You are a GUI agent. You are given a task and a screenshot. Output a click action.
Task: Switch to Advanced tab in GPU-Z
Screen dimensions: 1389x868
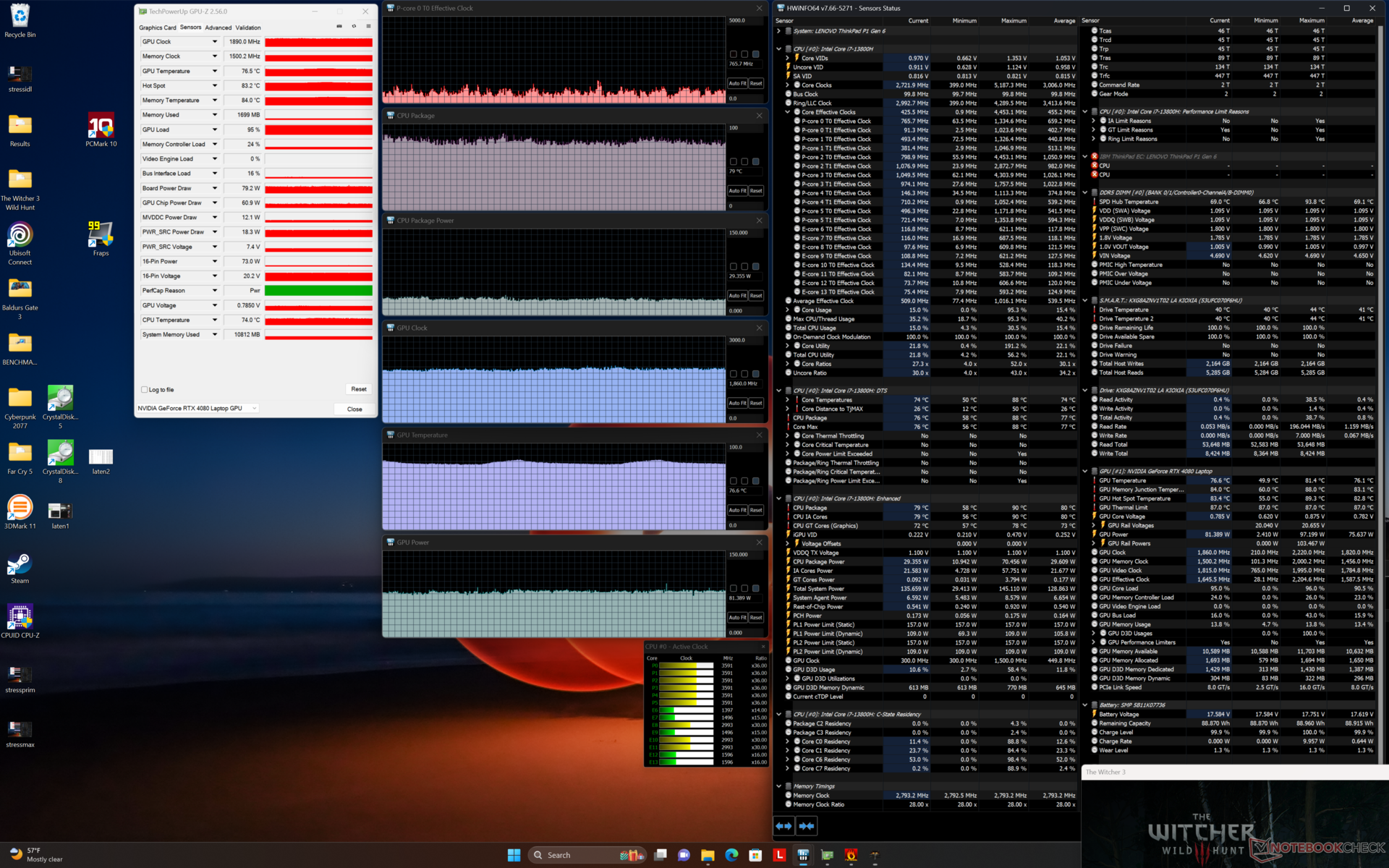218,27
